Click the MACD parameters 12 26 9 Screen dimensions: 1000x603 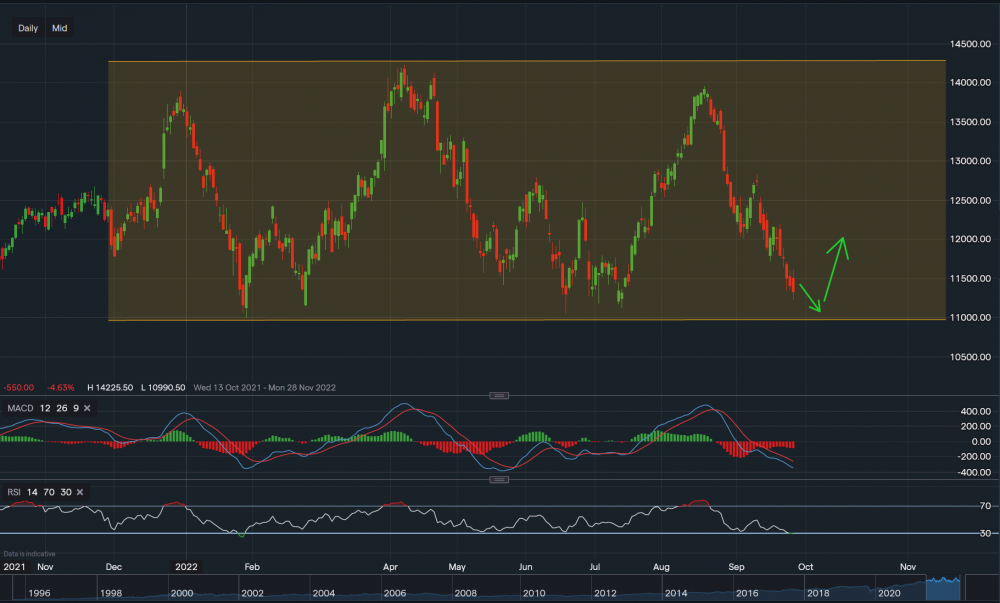59,408
